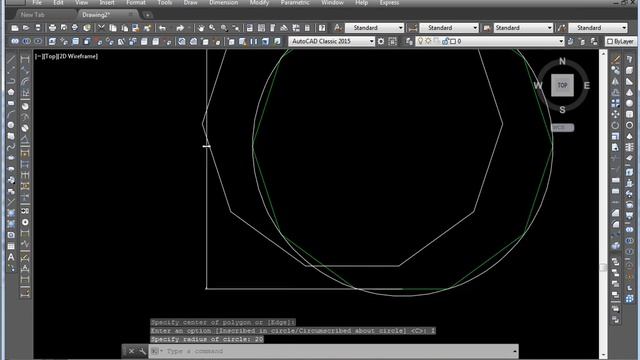The height and width of the screenshot is (360, 640).
Task: Open the Format menu
Action: tap(136, 2)
